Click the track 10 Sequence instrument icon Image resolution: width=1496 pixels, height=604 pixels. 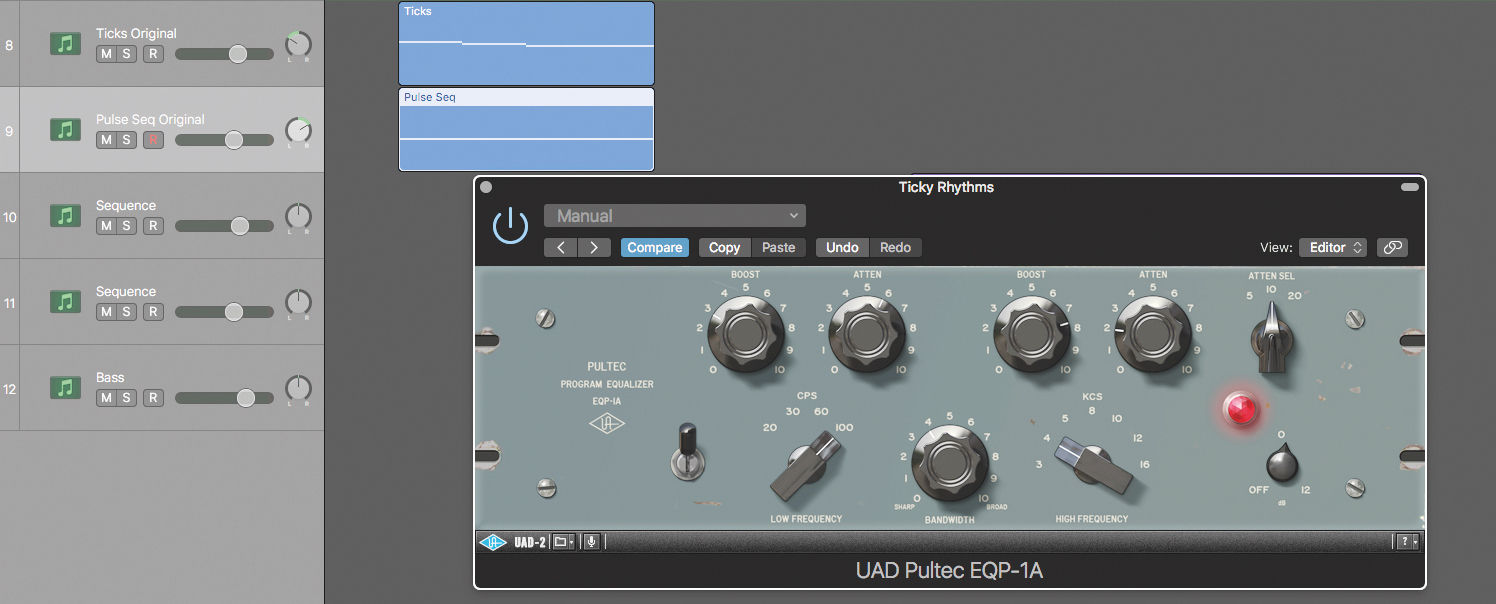66,216
